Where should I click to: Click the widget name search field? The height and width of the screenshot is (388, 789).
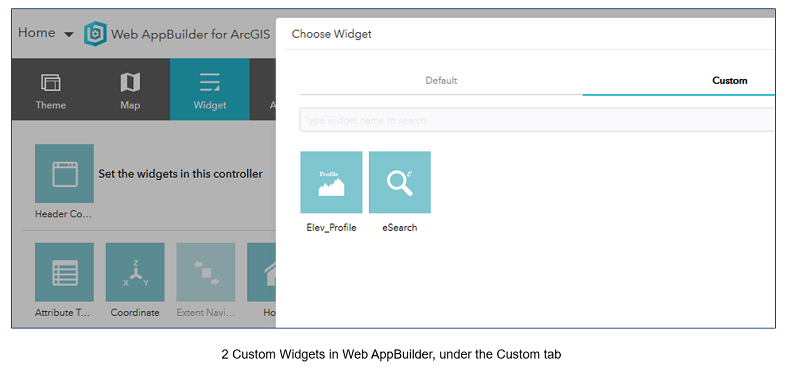537,120
